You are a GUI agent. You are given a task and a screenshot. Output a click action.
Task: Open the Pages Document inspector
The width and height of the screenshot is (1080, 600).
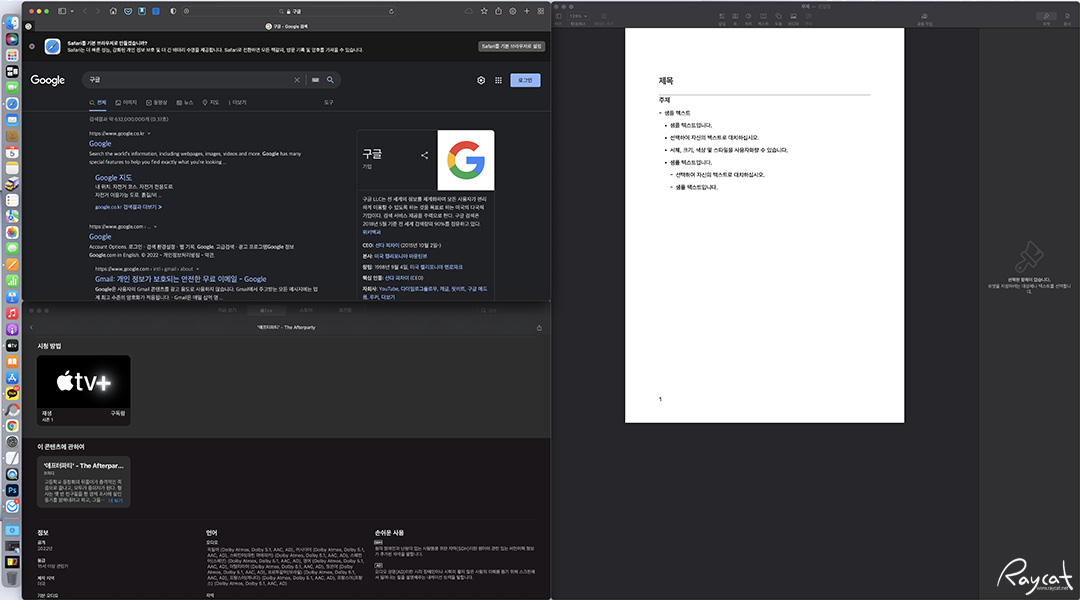[x=1067, y=16]
